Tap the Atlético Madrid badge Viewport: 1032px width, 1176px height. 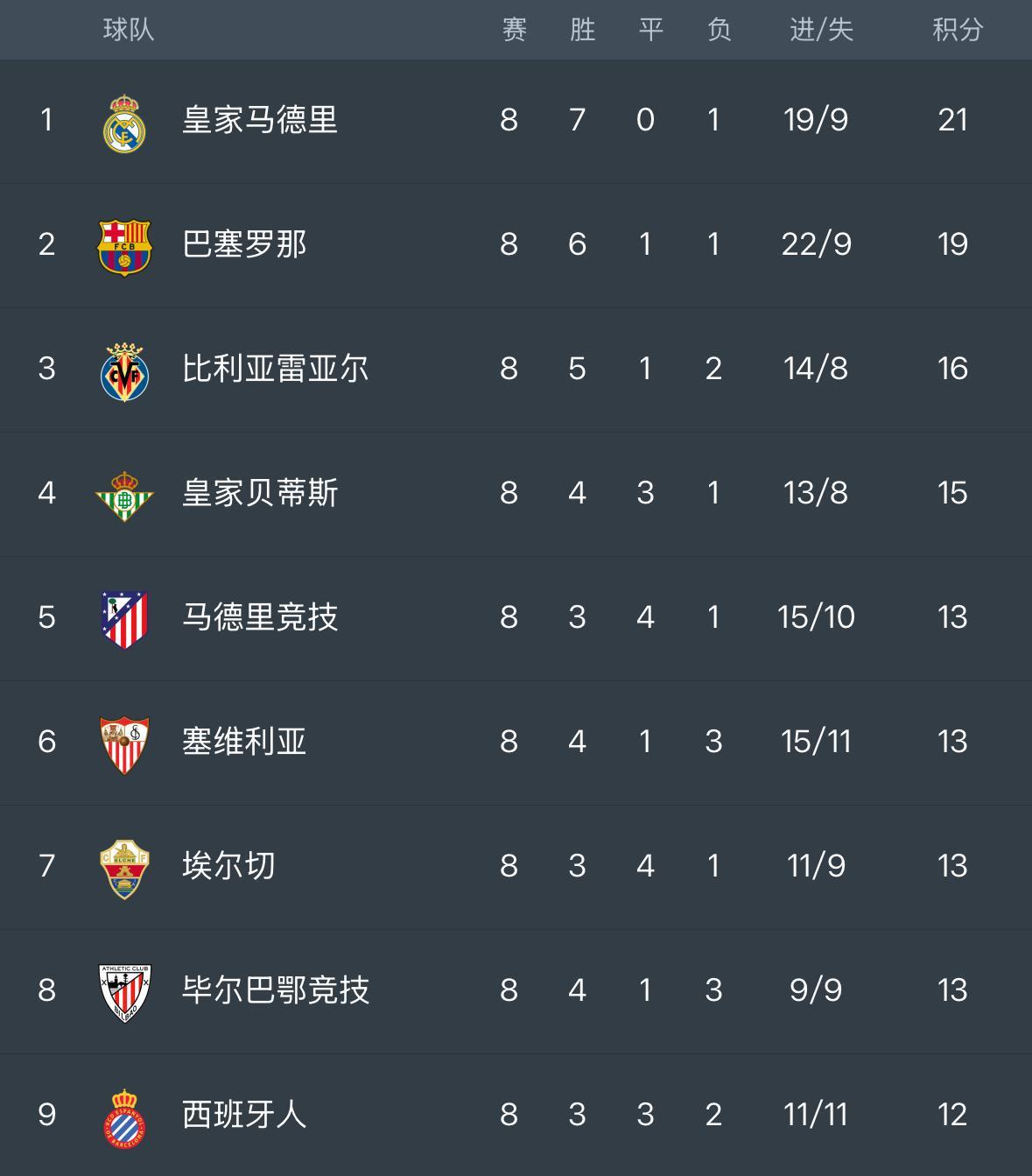(x=124, y=619)
